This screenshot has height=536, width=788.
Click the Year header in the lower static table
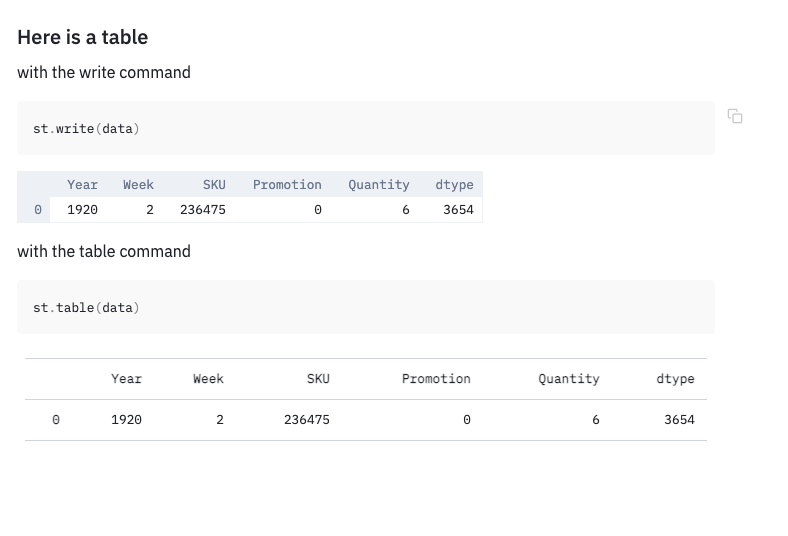(126, 379)
